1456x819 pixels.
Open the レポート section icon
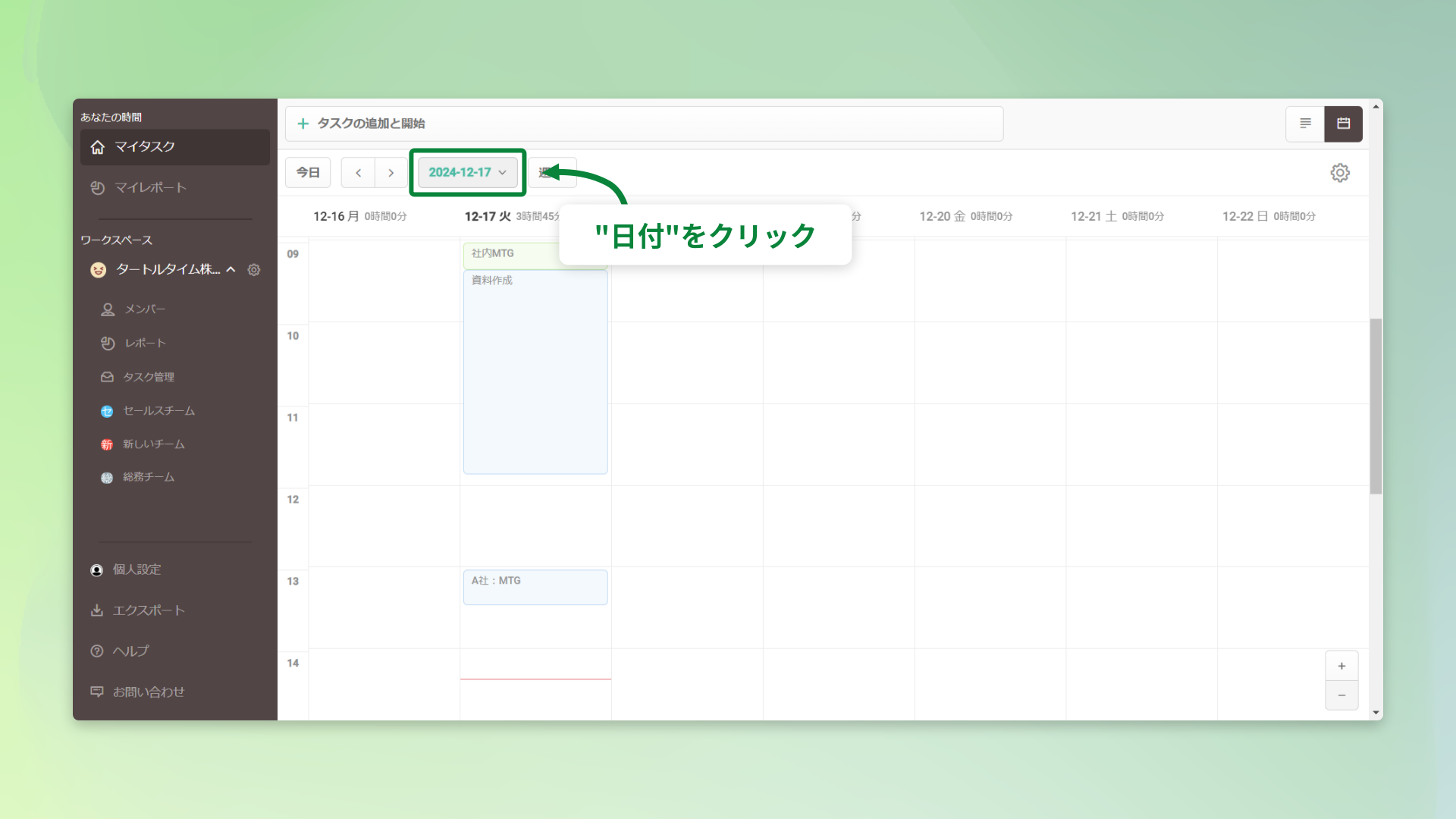click(x=107, y=343)
